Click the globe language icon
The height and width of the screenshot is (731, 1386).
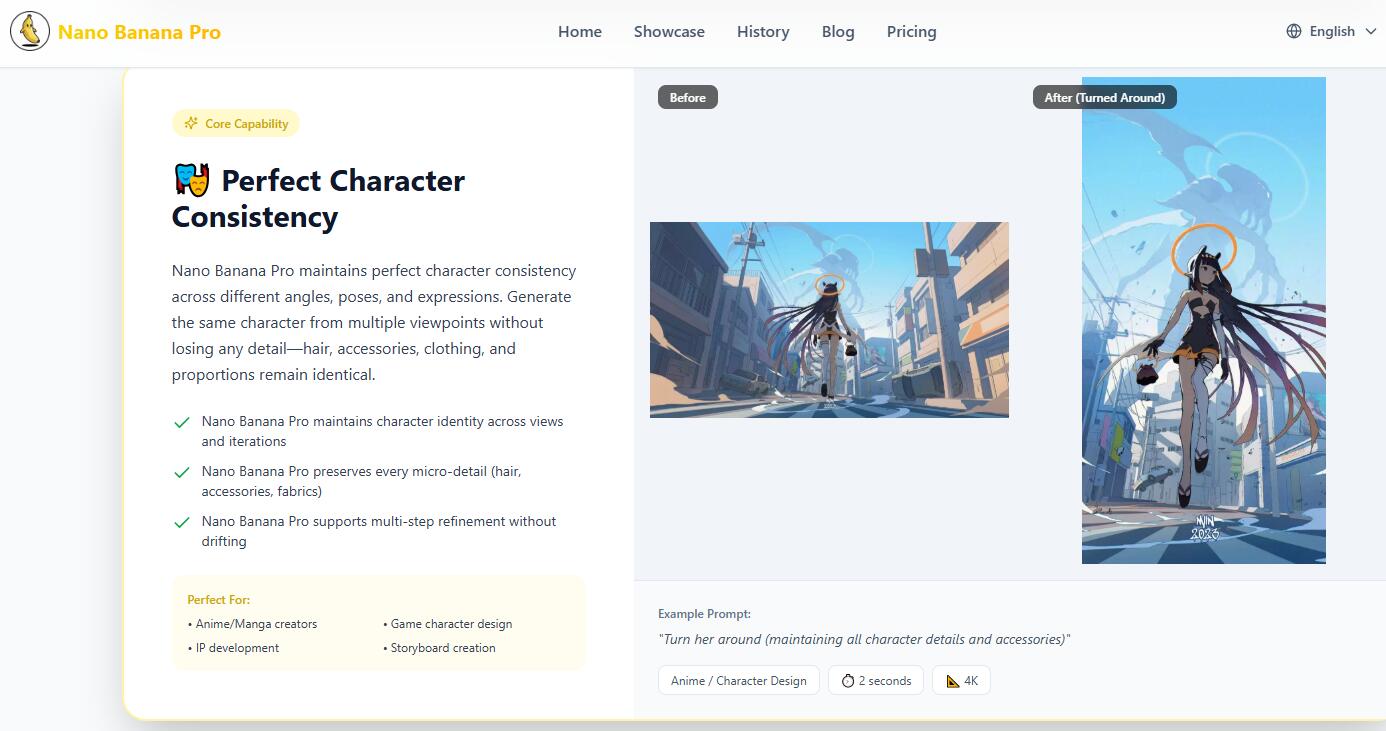[x=1294, y=31]
